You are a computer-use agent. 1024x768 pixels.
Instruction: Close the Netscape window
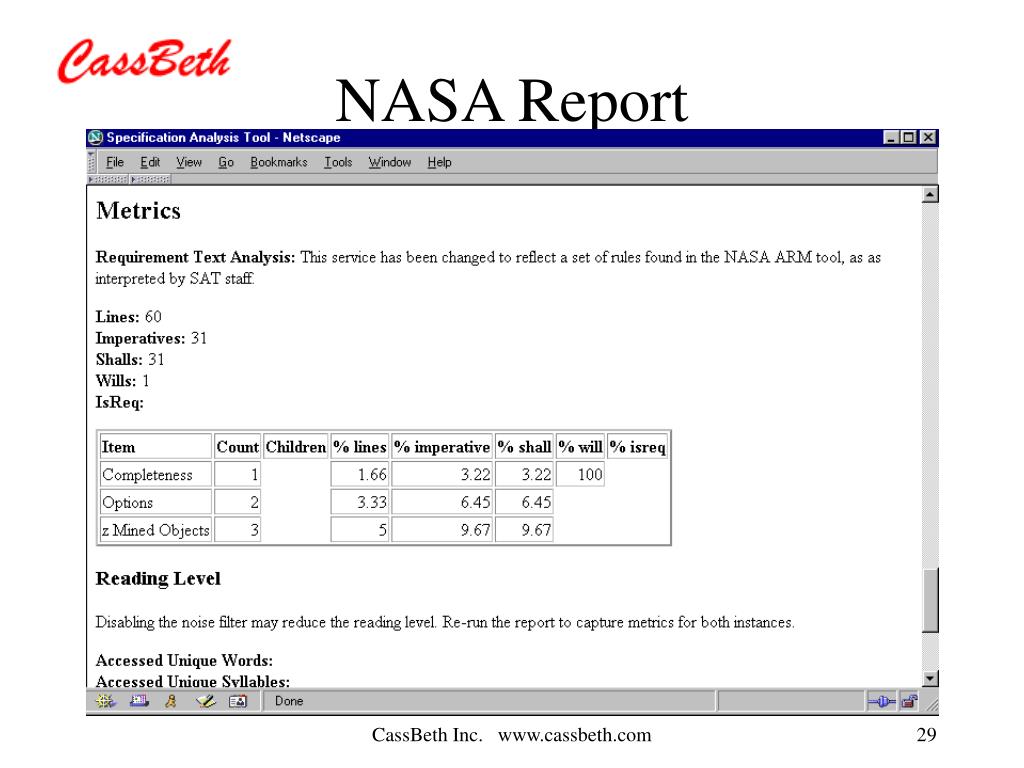pyautogui.click(x=928, y=137)
